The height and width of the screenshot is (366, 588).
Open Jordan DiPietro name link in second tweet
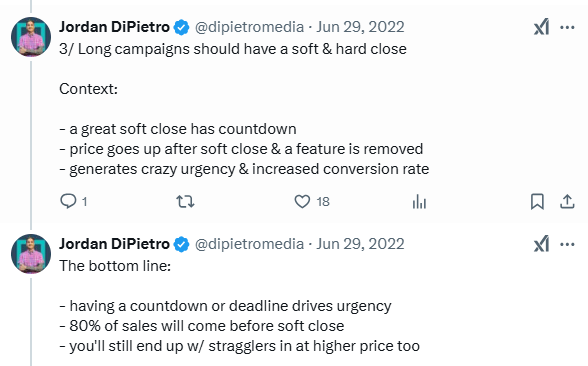[114, 244]
